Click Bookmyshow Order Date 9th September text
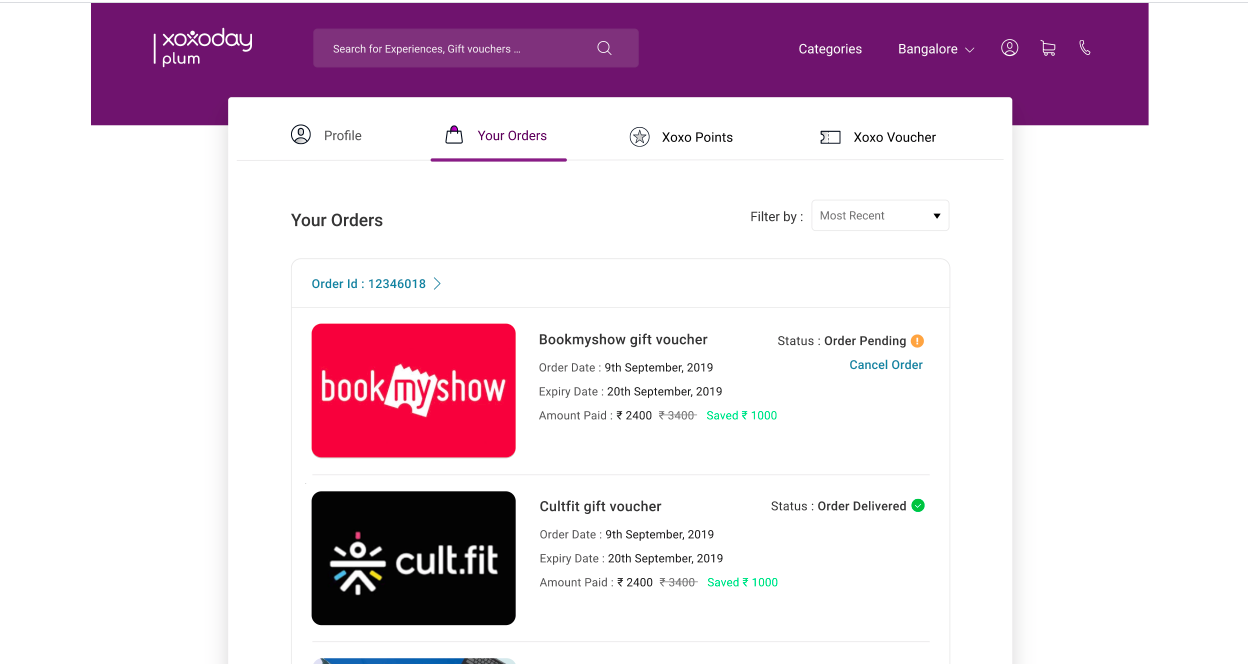1248x664 pixels. [626, 368]
